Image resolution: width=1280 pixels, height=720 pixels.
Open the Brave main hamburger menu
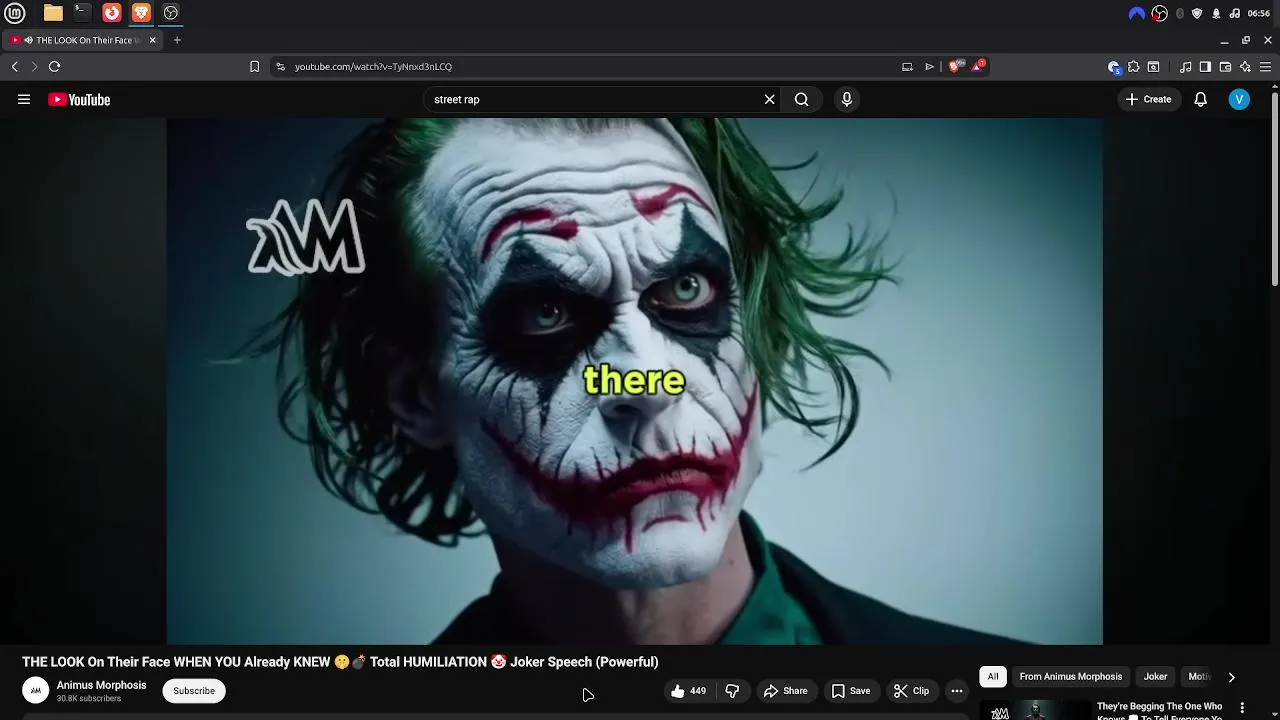(1265, 67)
